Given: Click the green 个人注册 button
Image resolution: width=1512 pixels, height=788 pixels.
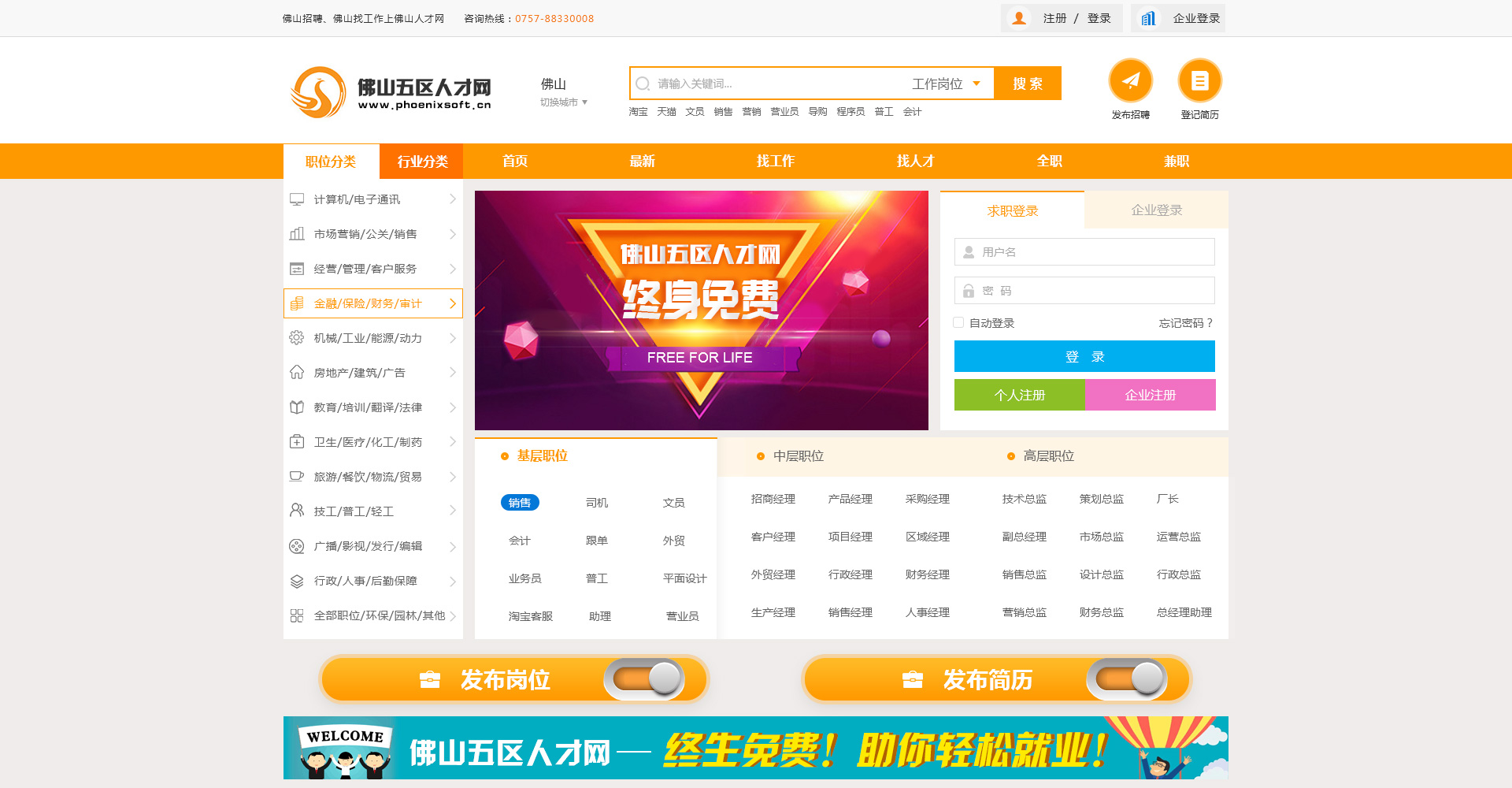Looking at the screenshot, I should pos(1019,395).
